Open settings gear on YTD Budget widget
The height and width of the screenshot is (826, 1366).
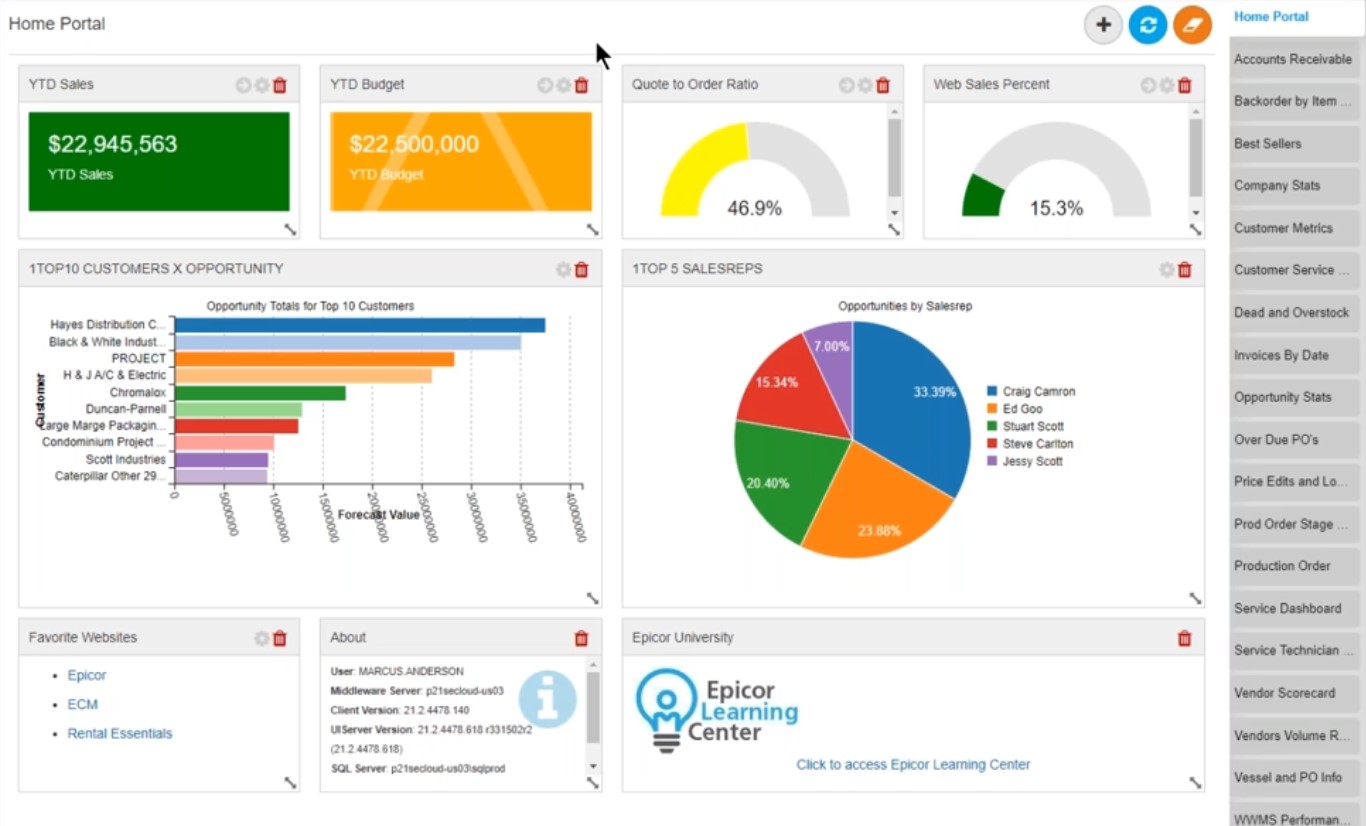coord(564,86)
